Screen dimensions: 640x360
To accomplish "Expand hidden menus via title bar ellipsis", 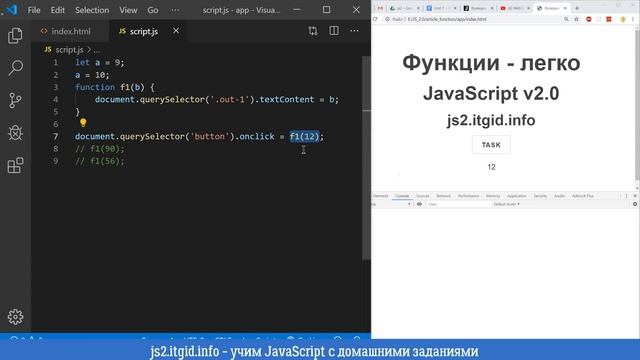I will tap(175, 10).
